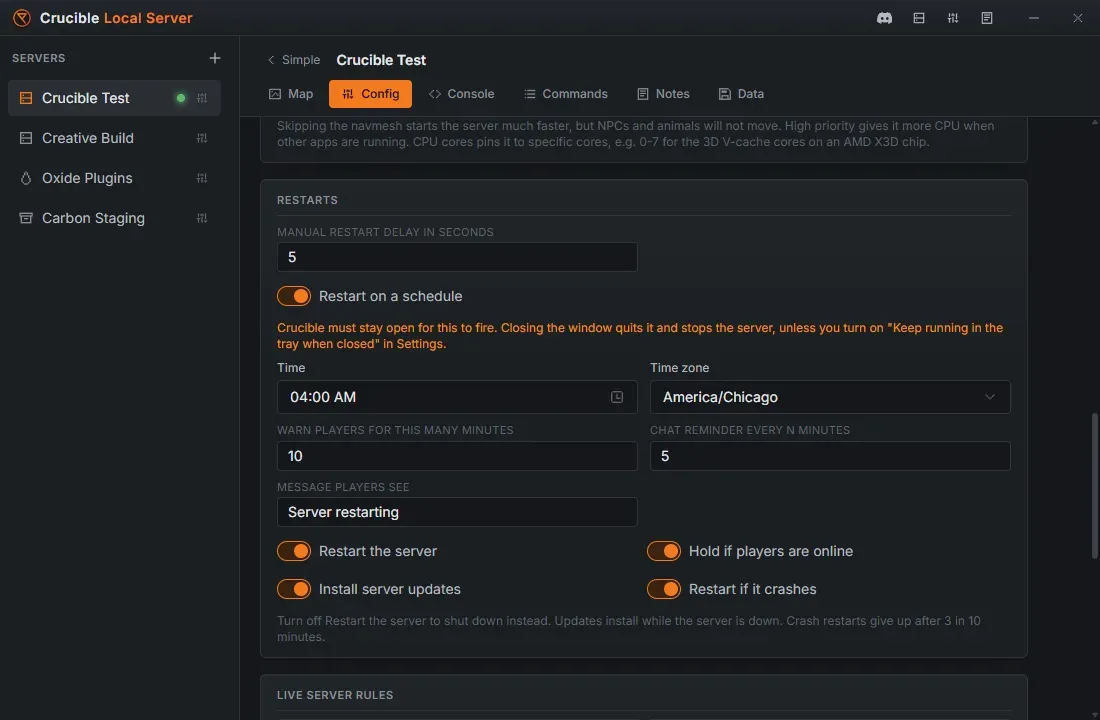The height and width of the screenshot is (720, 1100).
Task: Click the LIVE SERVER RULES heading
Action: (x=335, y=695)
